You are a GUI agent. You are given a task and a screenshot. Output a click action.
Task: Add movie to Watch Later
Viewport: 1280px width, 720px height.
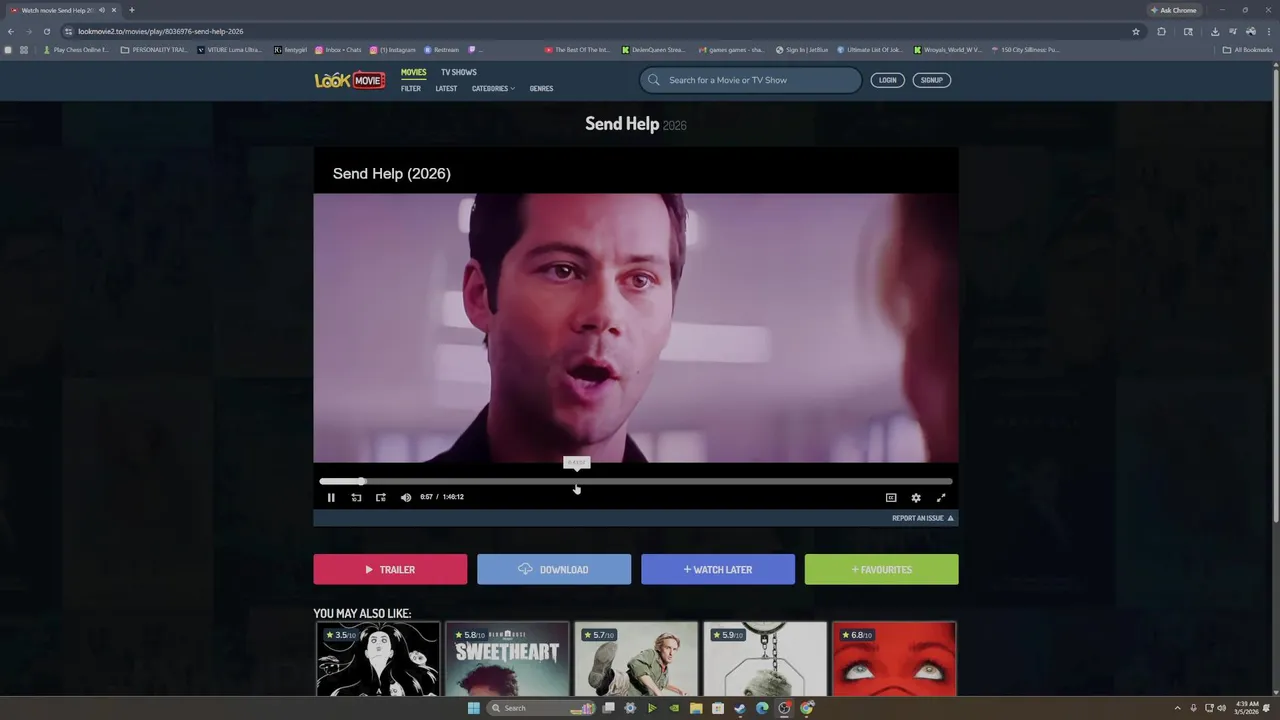click(718, 569)
